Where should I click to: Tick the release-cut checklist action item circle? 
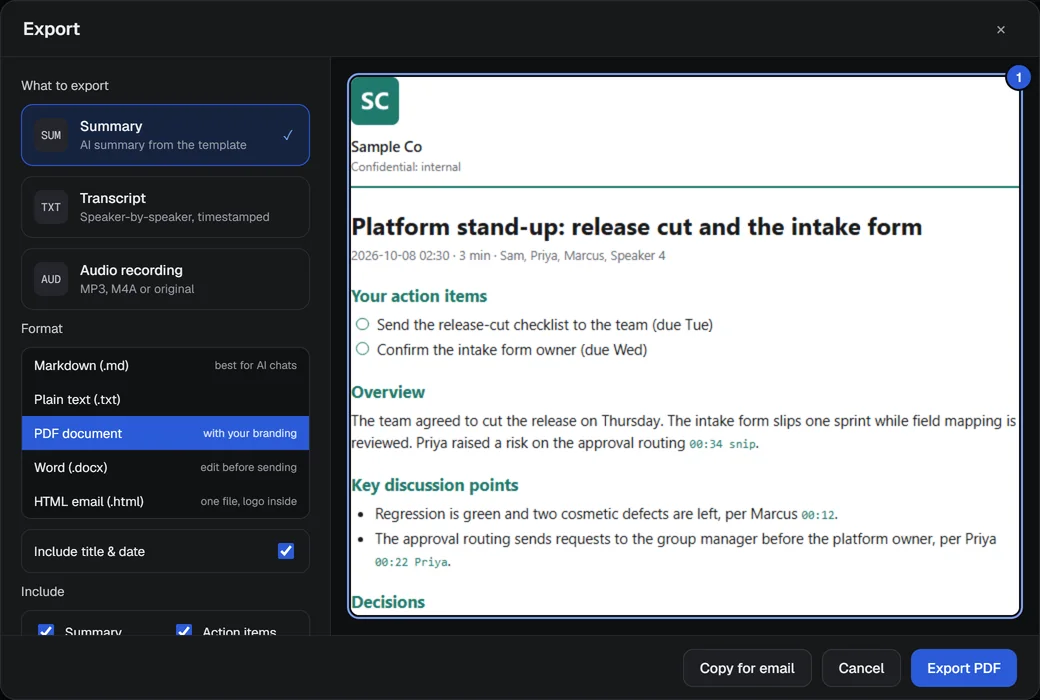tap(362, 324)
